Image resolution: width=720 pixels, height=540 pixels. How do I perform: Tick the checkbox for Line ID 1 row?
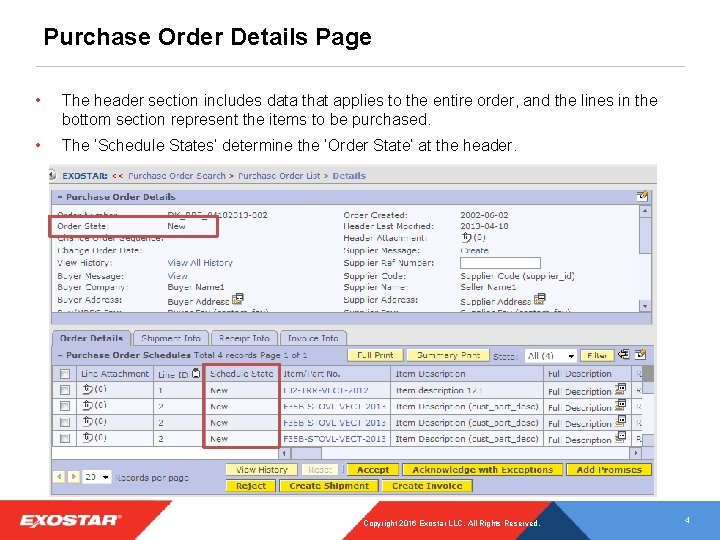(x=65, y=390)
